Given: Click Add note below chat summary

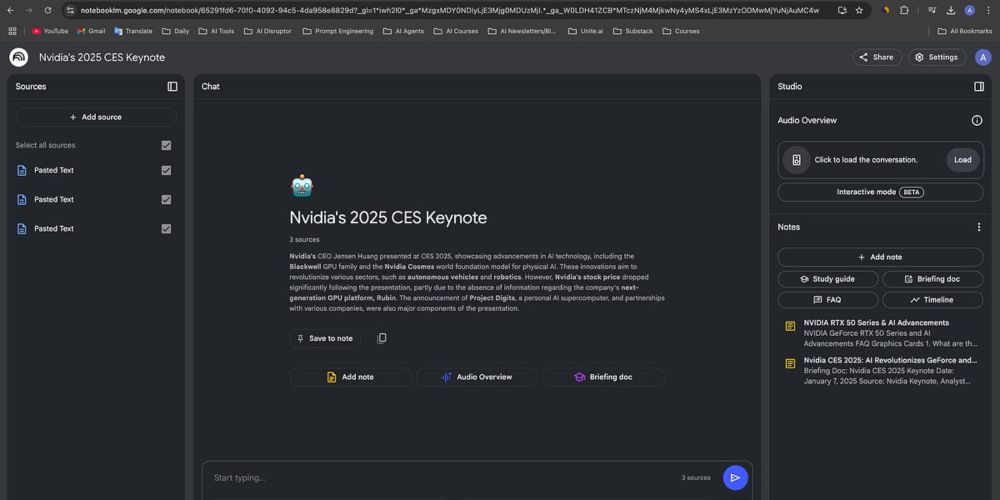Looking at the screenshot, I should coord(350,377).
